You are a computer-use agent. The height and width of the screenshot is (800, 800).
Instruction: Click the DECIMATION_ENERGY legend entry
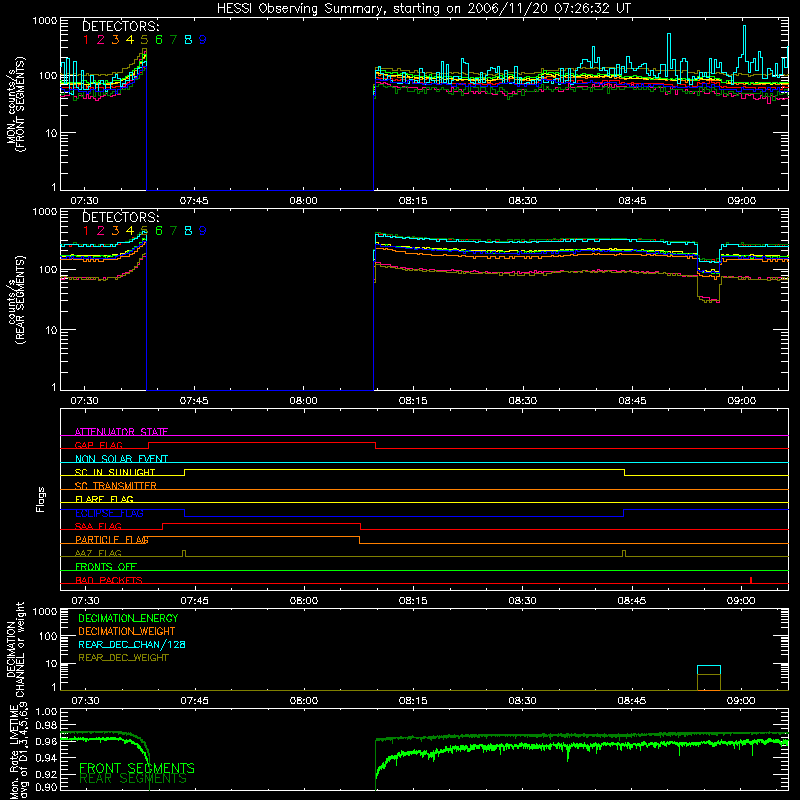(x=128, y=618)
